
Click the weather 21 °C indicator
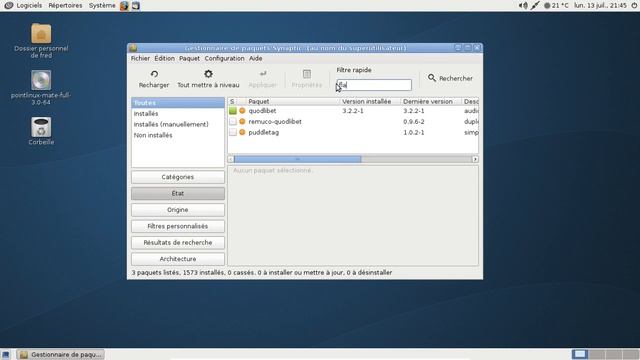[556, 6]
